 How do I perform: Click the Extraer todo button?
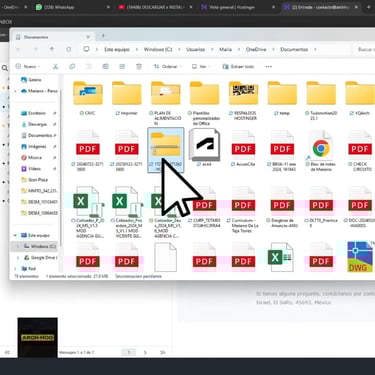238,67
